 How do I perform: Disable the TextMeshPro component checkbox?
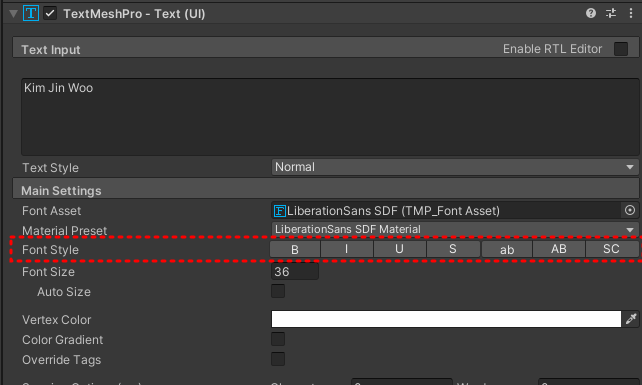[50, 14]
